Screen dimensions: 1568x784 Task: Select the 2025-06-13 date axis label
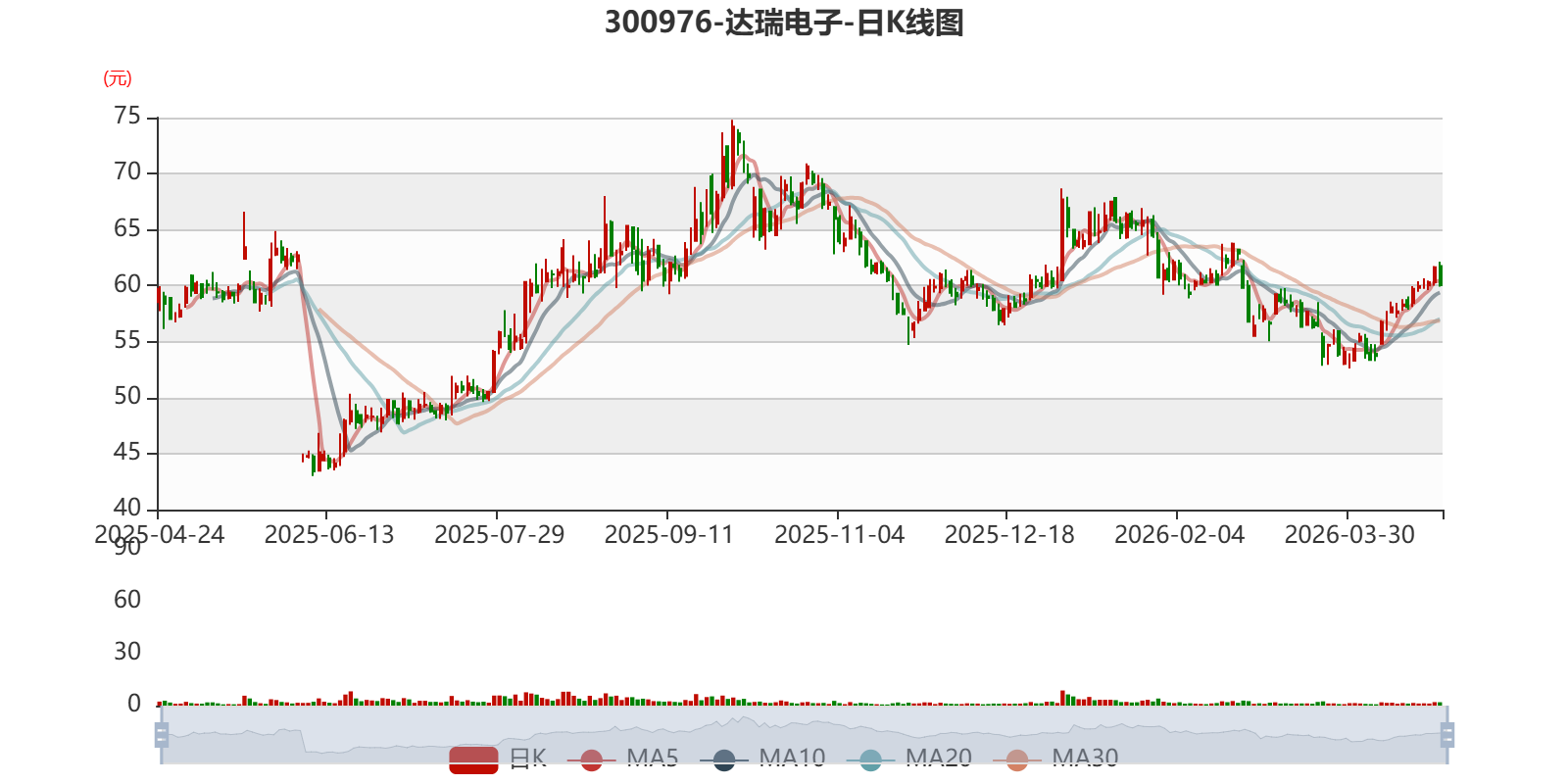click(x=329, y=535)
